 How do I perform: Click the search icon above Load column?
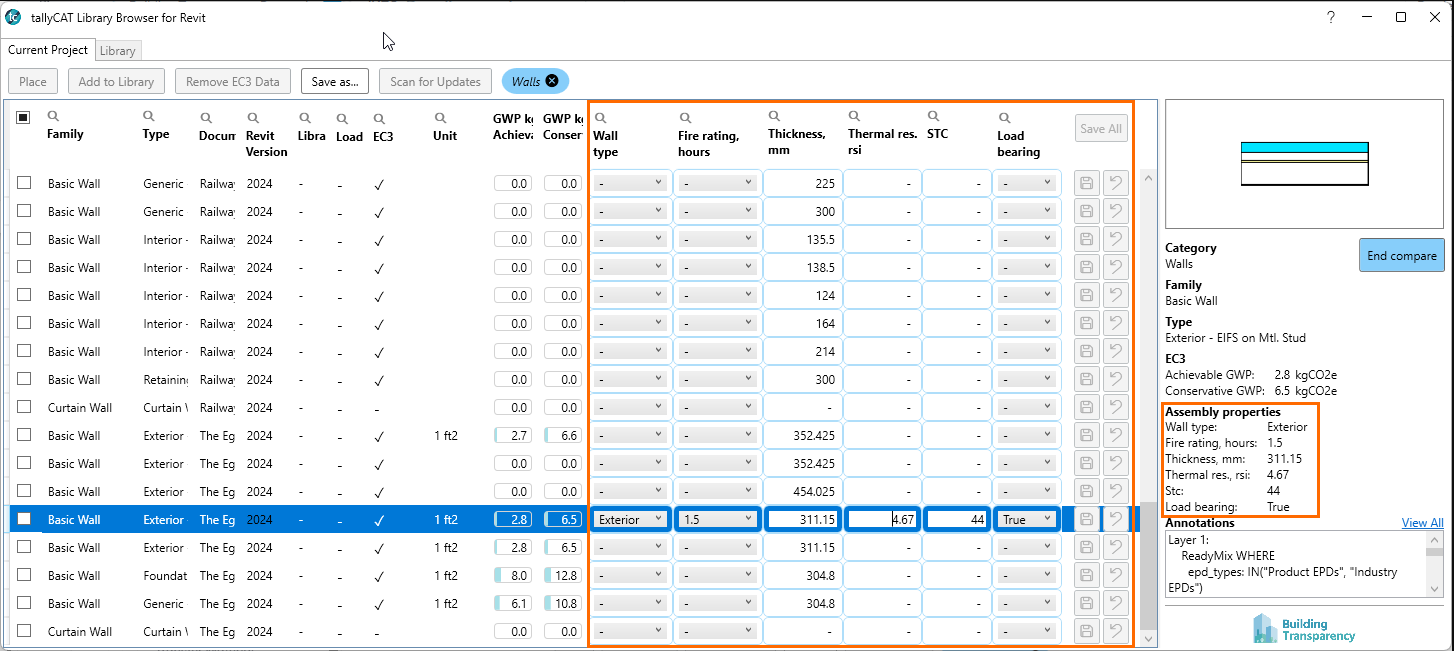tap(342, 117)
